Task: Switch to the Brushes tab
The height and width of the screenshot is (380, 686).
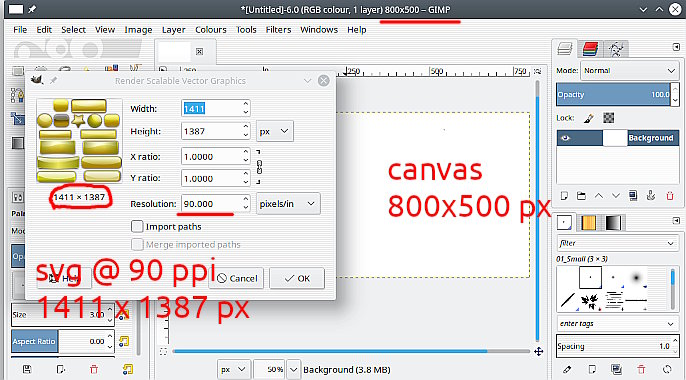Action: click(564, 223)
